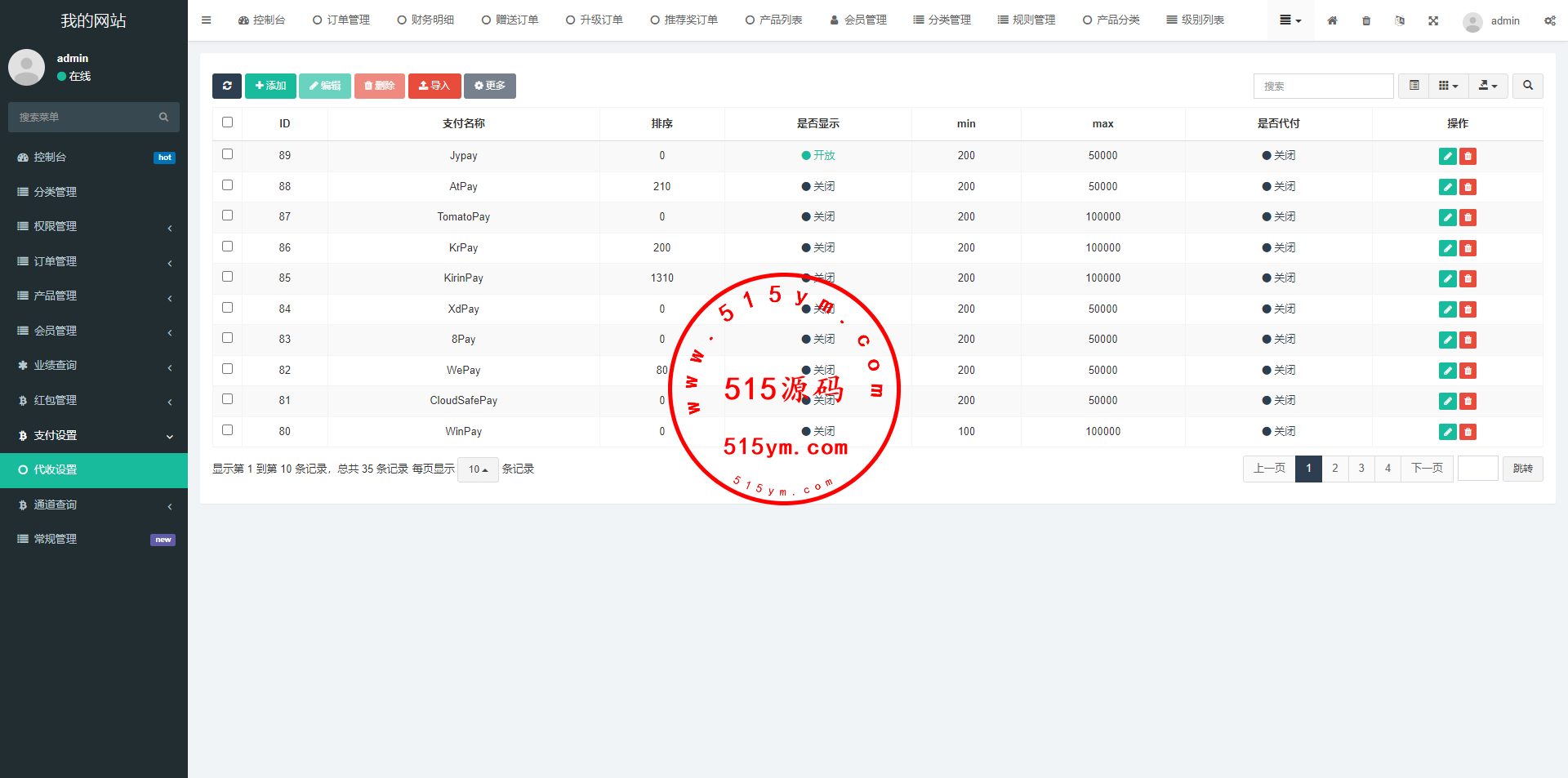Toggle the 开放 display status for Jypay
The image size is (1568, 778).
tap(817, 155)
